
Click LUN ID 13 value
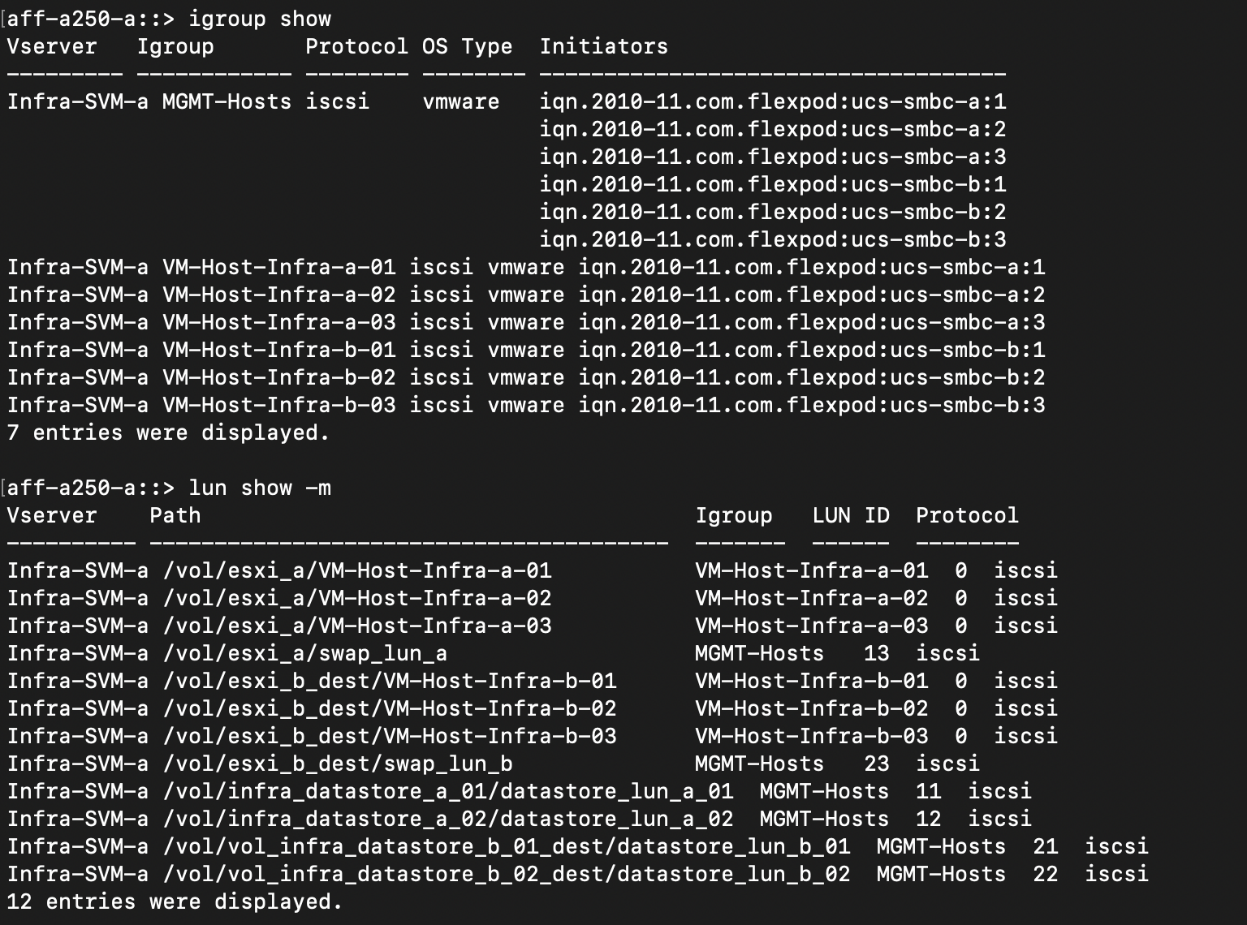point(877,653)
